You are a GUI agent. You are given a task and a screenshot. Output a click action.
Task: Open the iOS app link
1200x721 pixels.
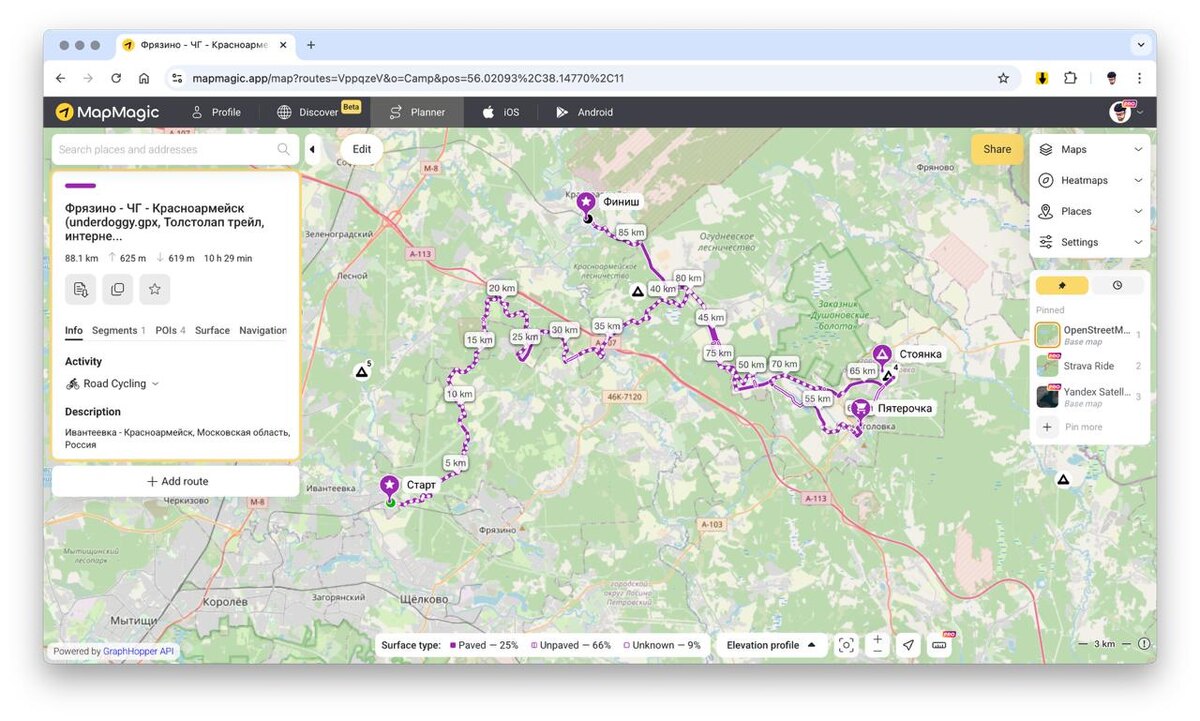pyautogui.click(x=501, y=112)
